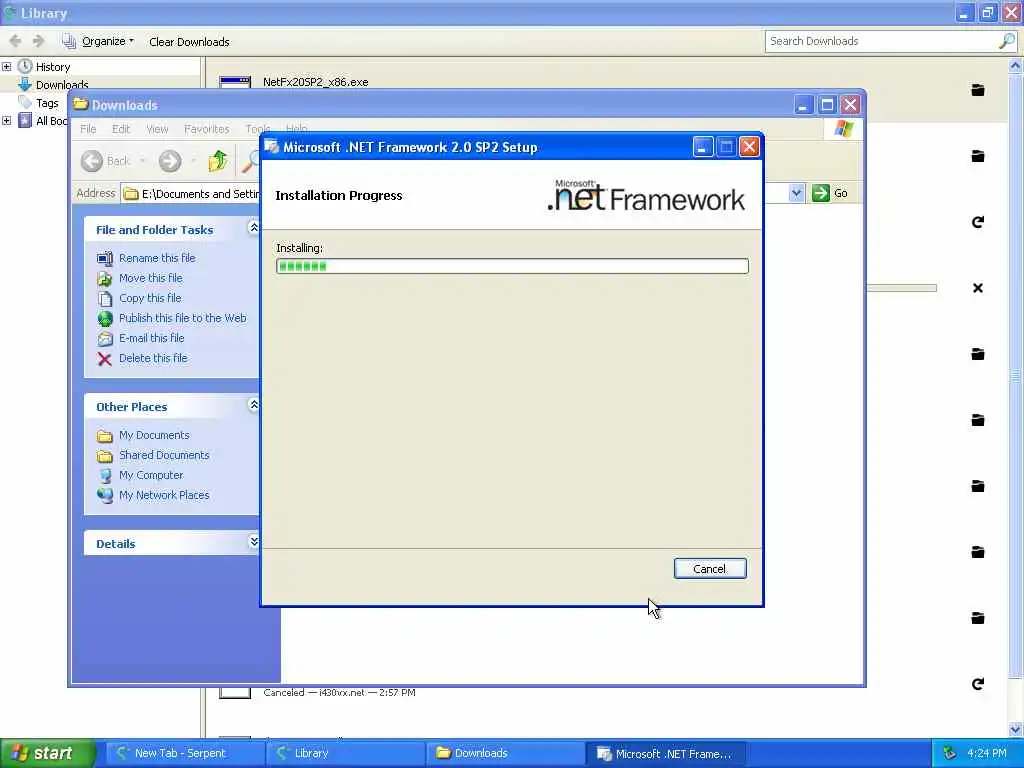The height and width of the screenshot is (768, 1024).
Task: Open the Edit menu in Downloads window
Action: pyautogui.click(x=121, y=129)
